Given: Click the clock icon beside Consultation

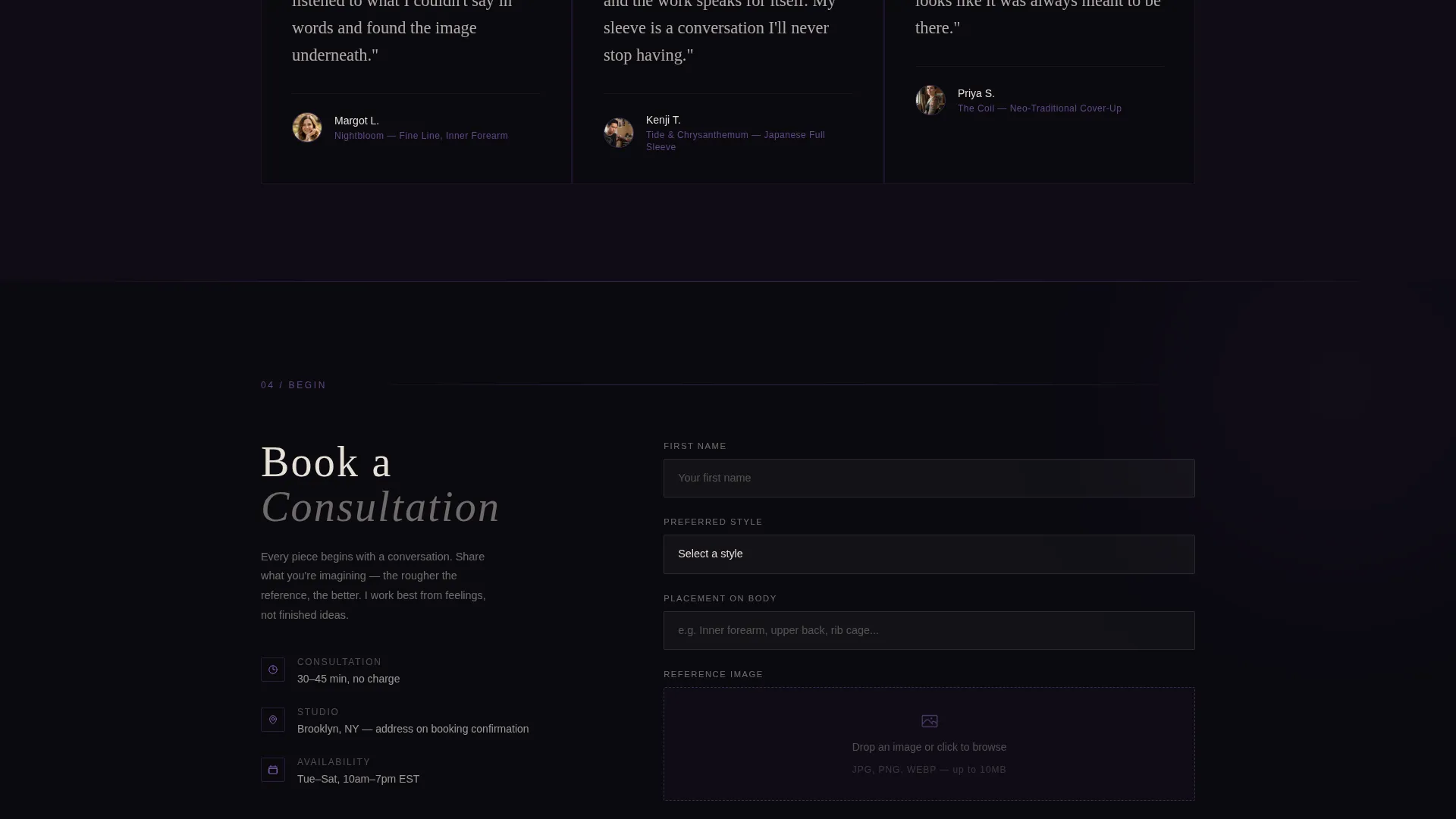Looking at the screenshot, I should [273, 670].
